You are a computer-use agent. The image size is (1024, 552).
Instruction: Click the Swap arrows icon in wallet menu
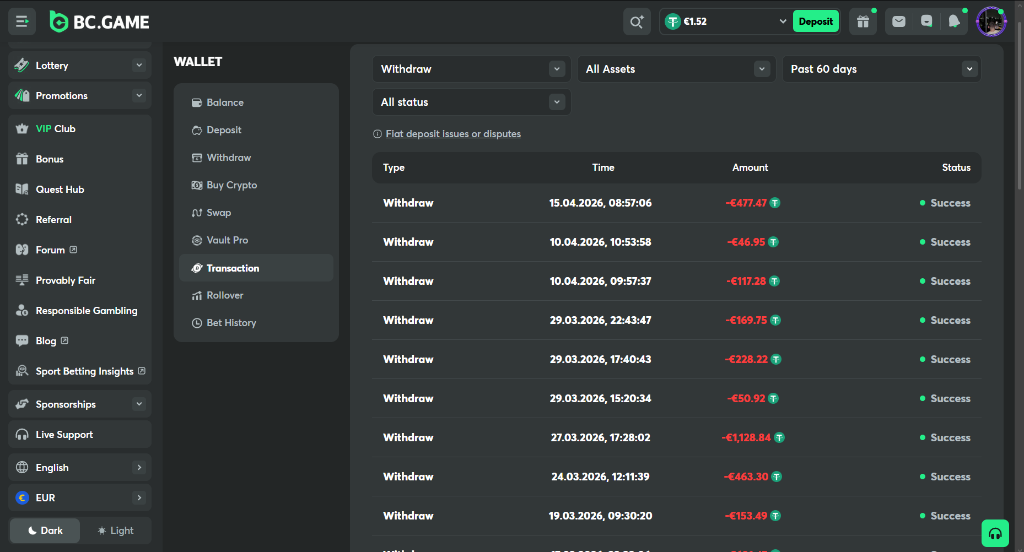(x=197, y=213)
